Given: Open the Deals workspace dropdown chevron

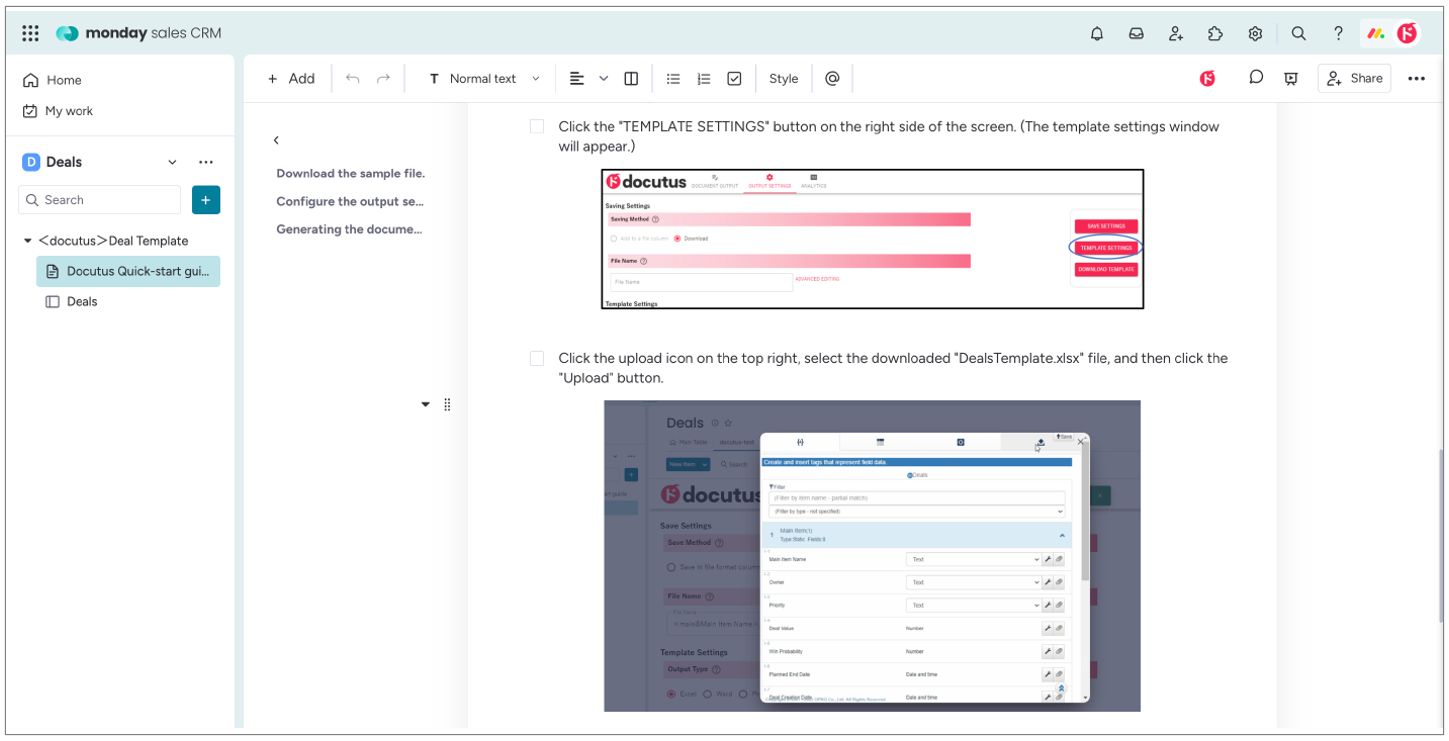Looking at the screenshot, I should click(x=172, y=162).
